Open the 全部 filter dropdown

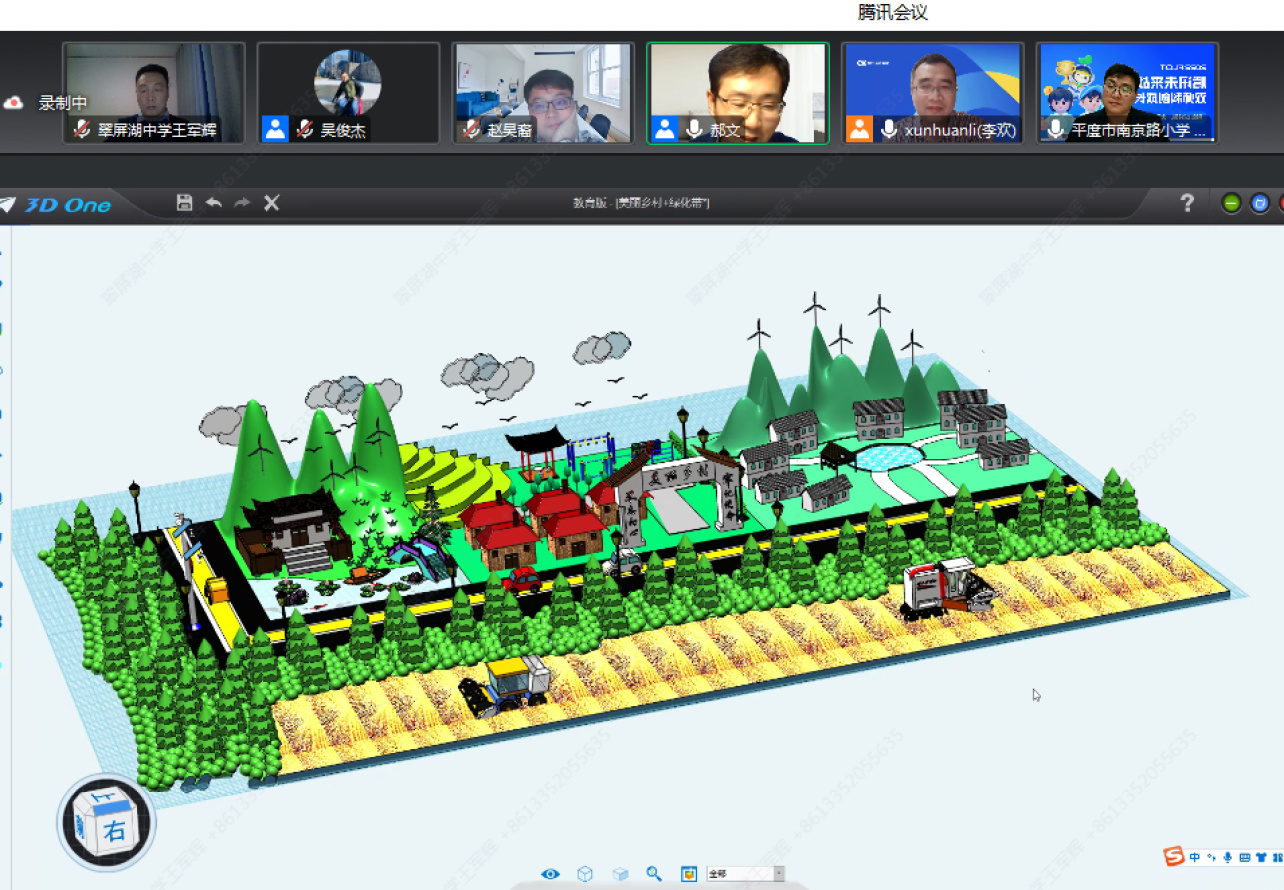[745, 874]
